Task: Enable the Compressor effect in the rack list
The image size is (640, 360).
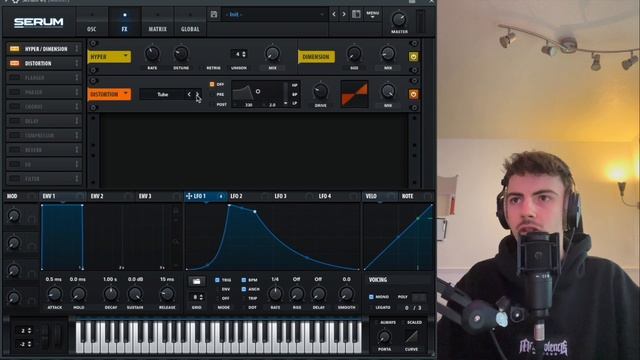Action: pos(15,135)
